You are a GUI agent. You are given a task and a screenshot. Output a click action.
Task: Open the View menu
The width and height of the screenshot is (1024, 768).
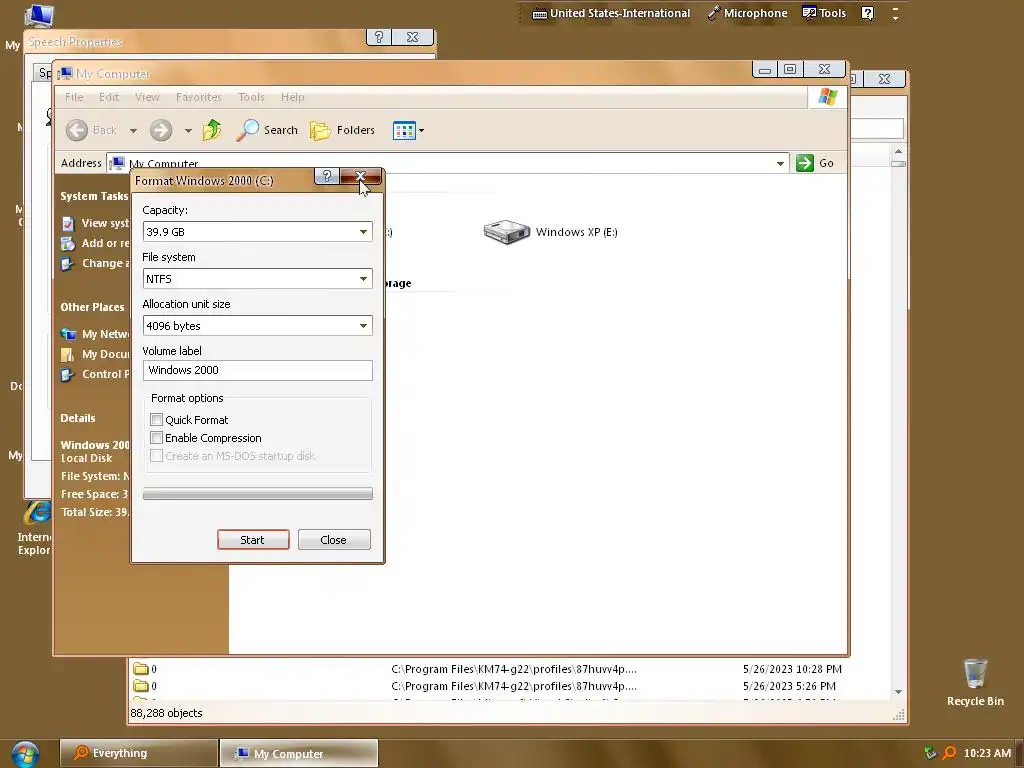coord(147,97)
